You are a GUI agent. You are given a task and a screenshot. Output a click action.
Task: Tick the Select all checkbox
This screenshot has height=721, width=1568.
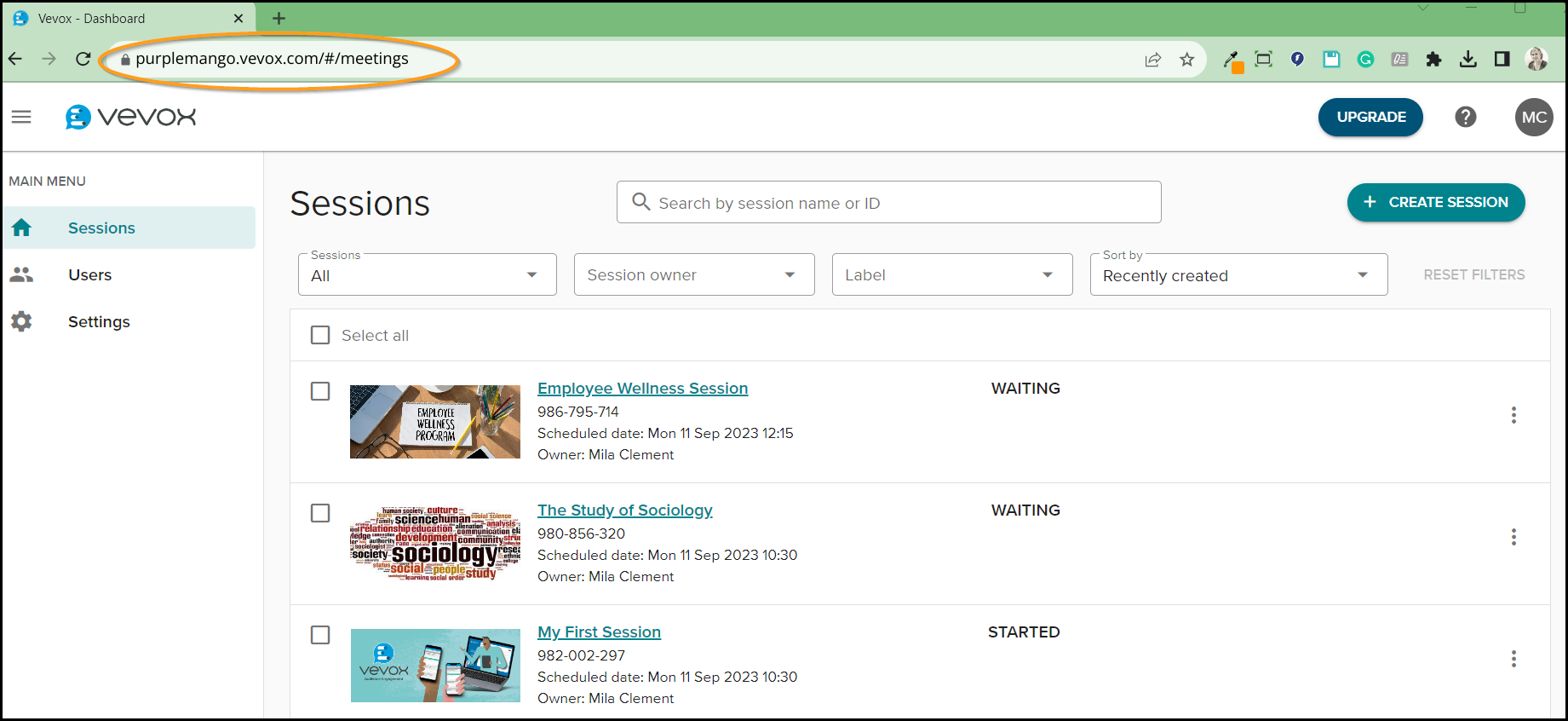click(320, 335)
